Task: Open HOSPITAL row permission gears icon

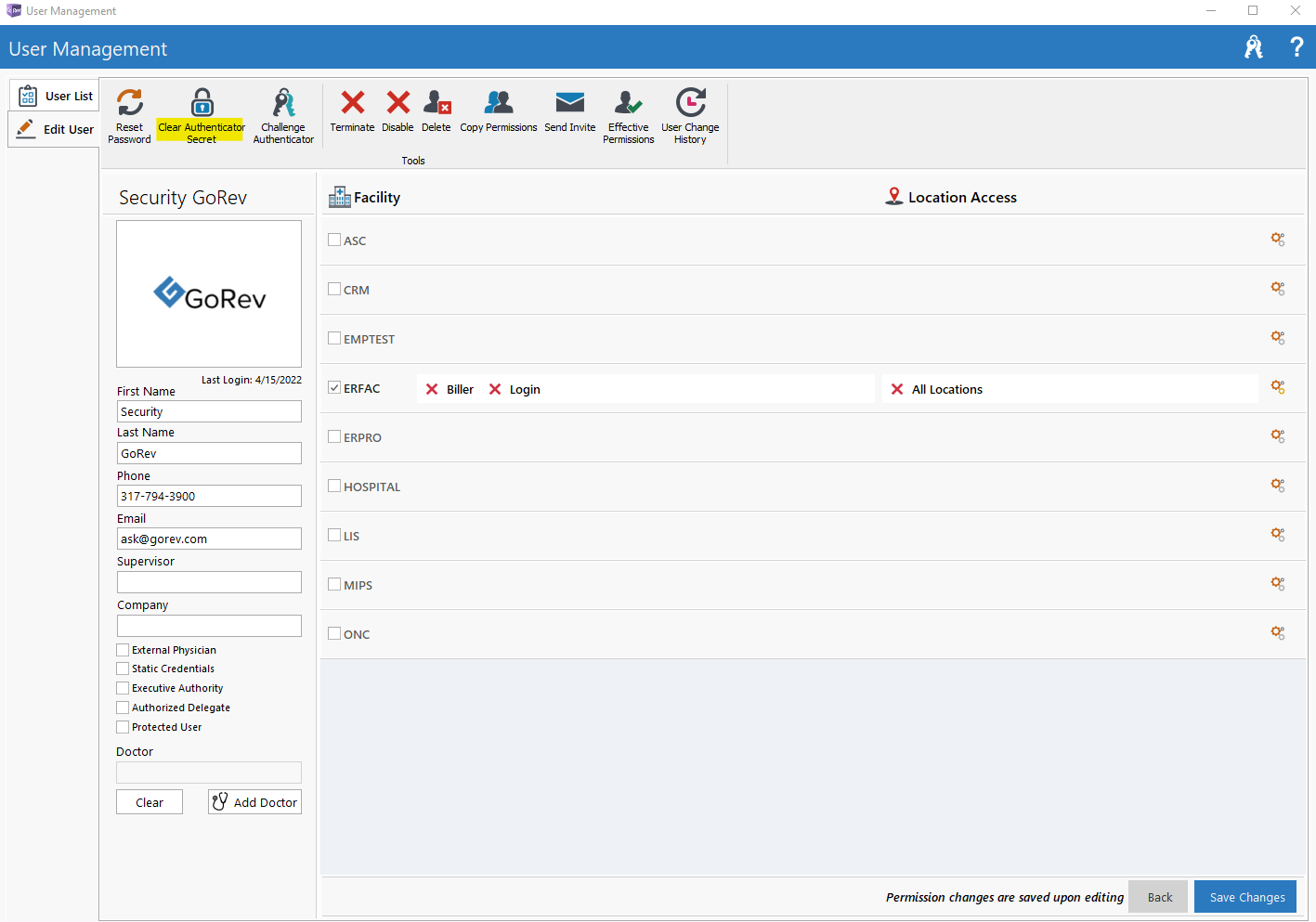Action: 1278,486
